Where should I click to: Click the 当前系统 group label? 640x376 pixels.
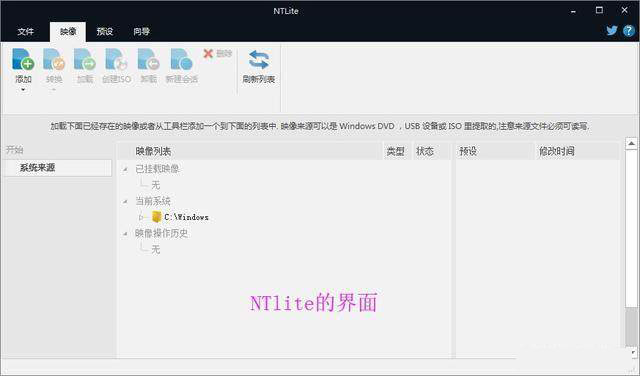[x=153, y=201]
